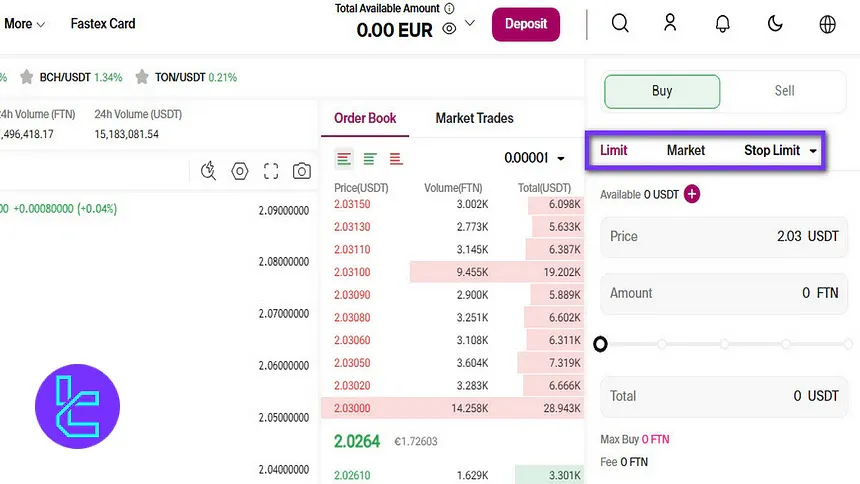The width and height of the screenshot is (860, 484).
Task: Open the Order Book tab
Action: [365, 118]
